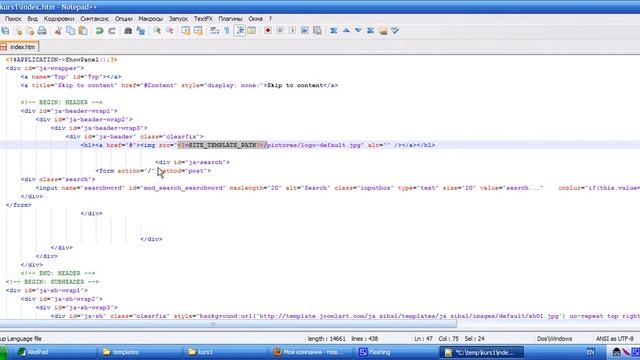Click the Dos\Windows line-ending status field
The height and width of the screenshot is (360, 640).
coord(554,339)
